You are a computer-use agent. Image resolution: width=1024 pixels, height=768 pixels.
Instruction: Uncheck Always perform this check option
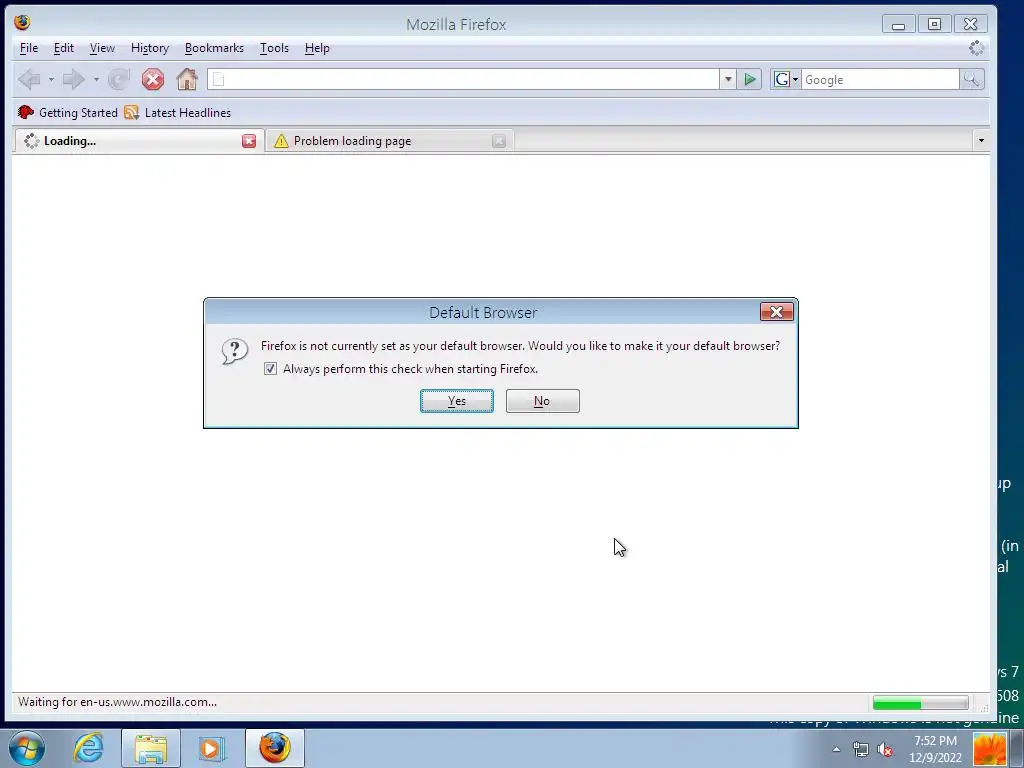(x=270, y=369)
